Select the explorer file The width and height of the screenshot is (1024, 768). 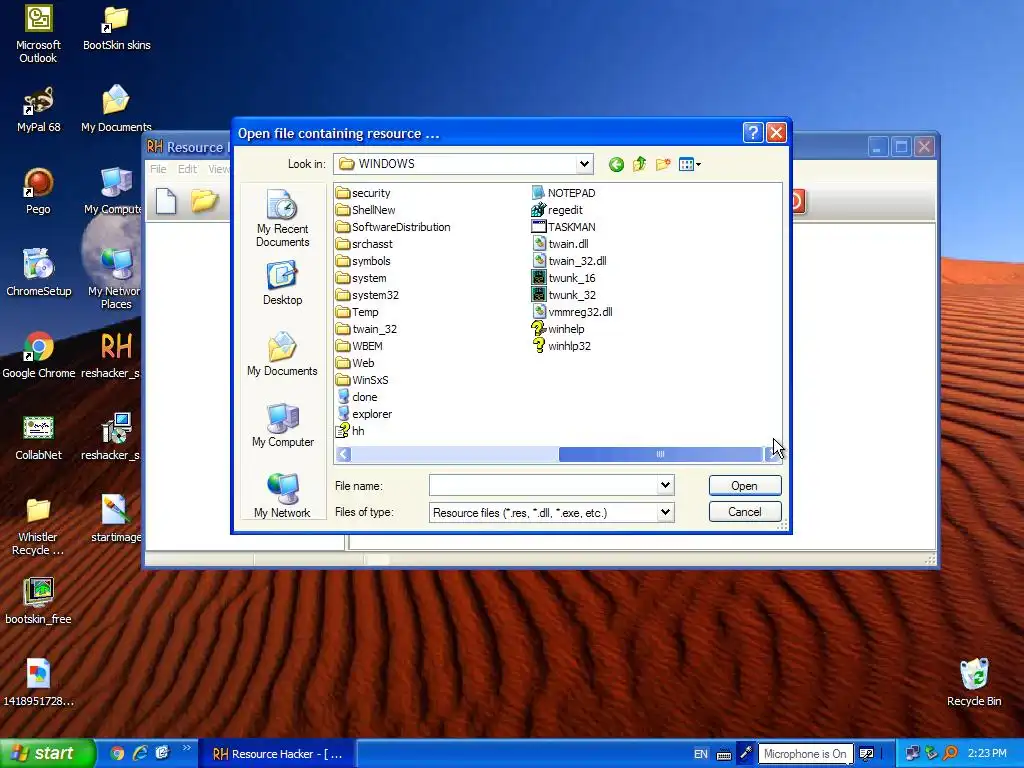[364, 414]
